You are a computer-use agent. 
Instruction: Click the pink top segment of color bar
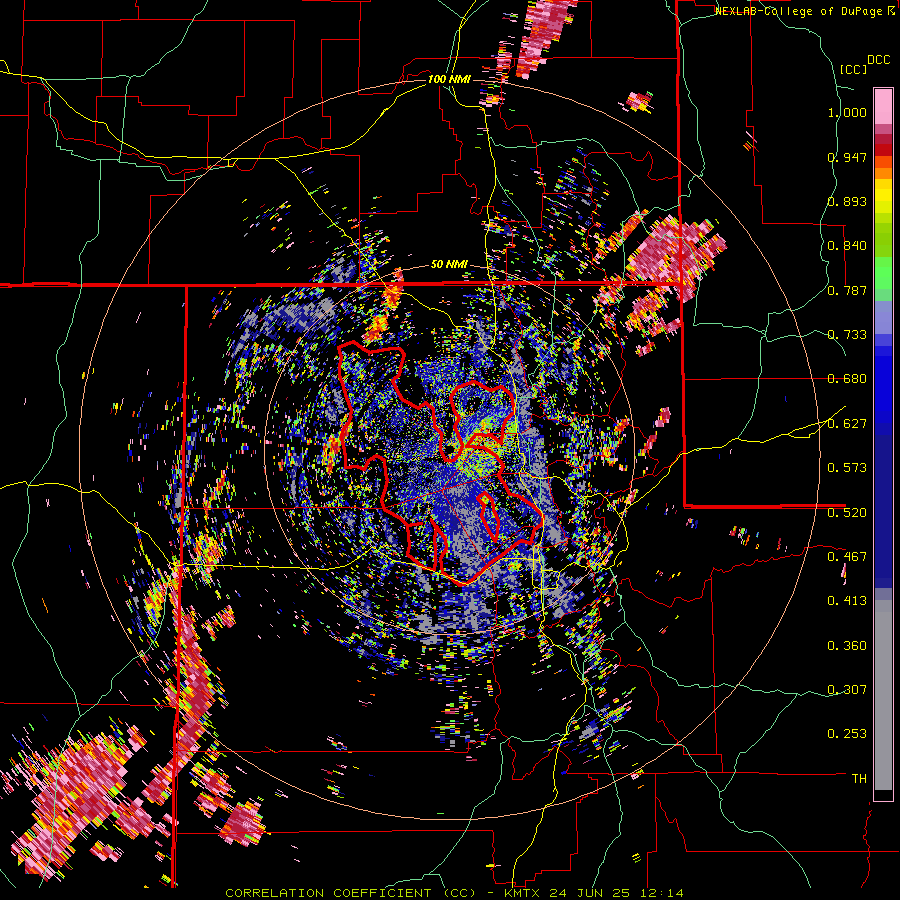click(883, 106)
